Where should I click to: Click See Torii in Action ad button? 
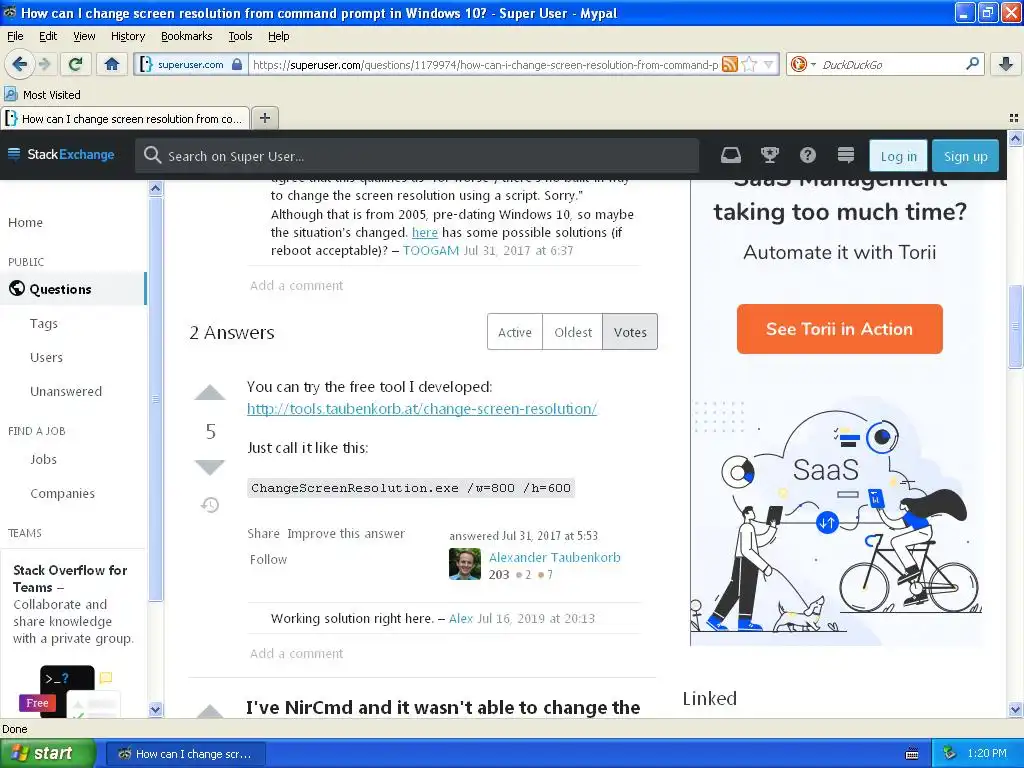click(x=840, y=329)
